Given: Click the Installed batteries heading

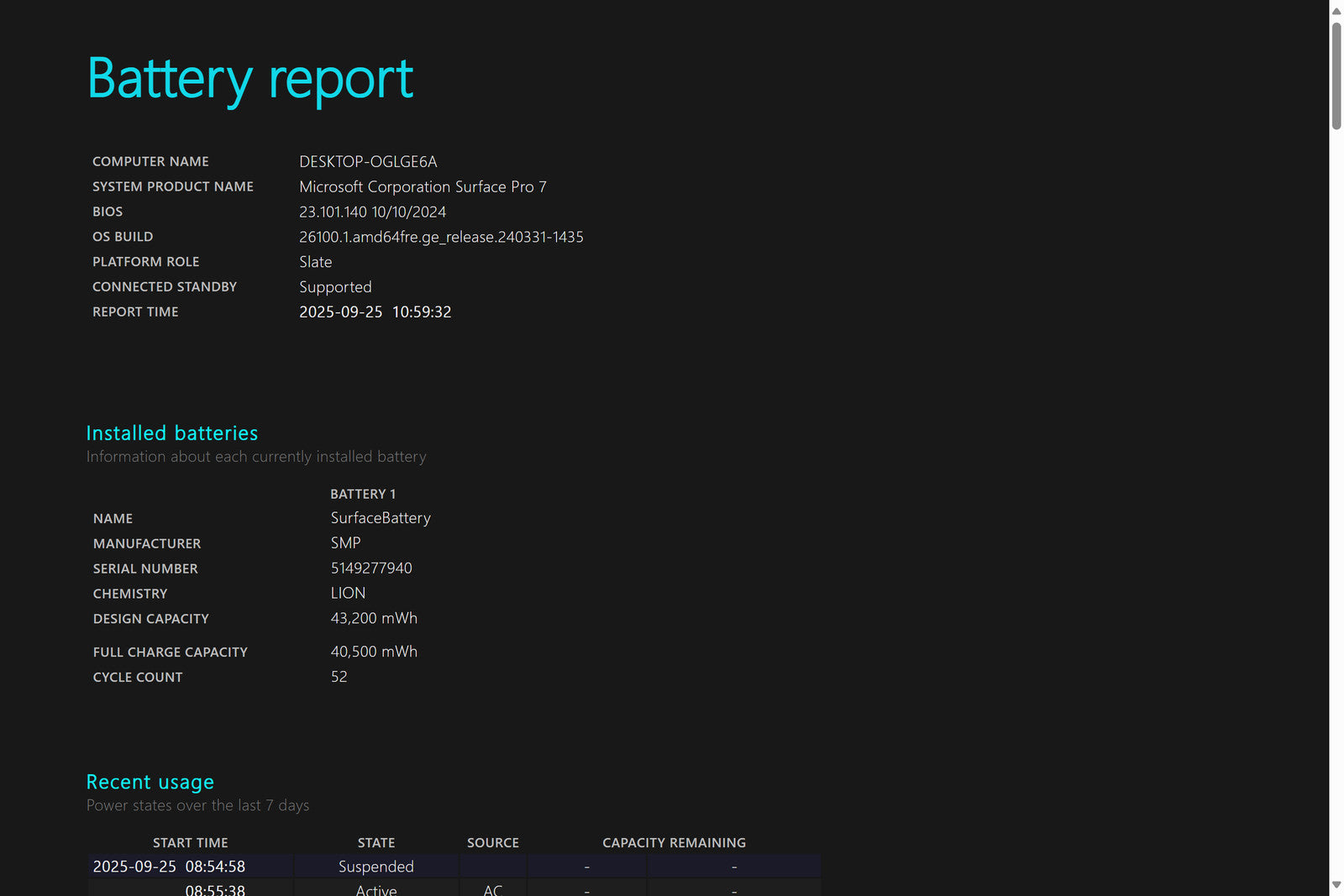Looking at the screenshot, I should point(172,433).
